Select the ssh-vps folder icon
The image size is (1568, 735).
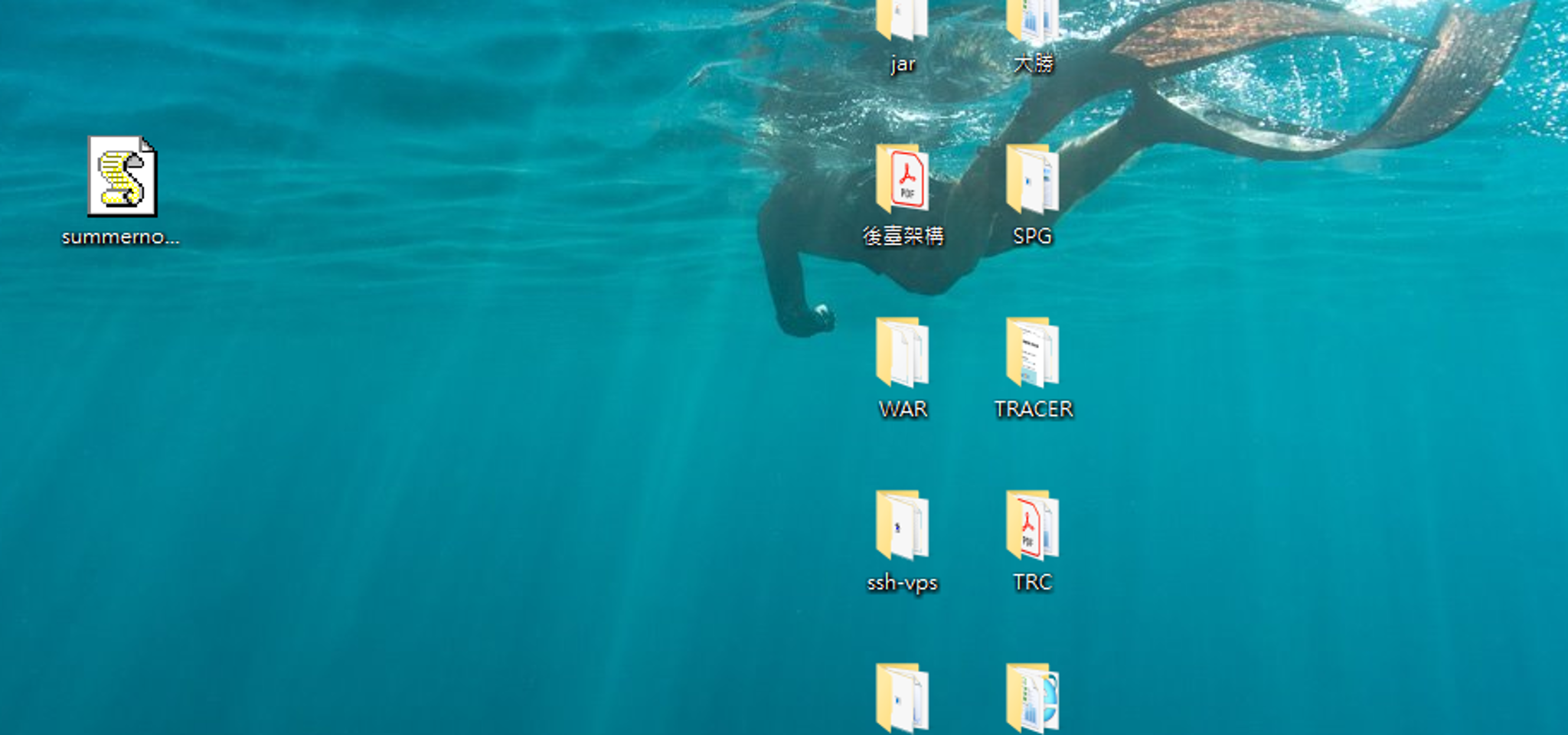pyautogui.click(x=902, y=525)
